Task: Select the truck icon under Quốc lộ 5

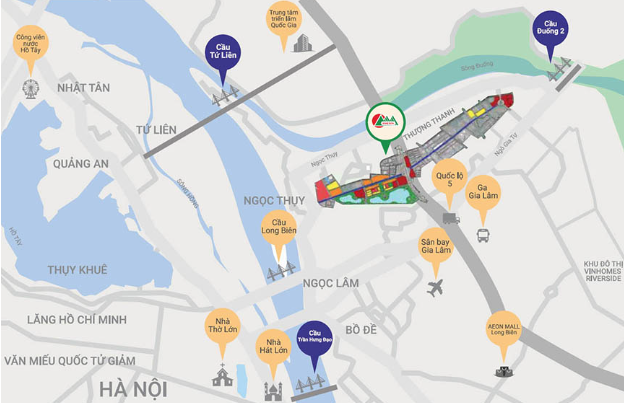Action: pos(451,218)
